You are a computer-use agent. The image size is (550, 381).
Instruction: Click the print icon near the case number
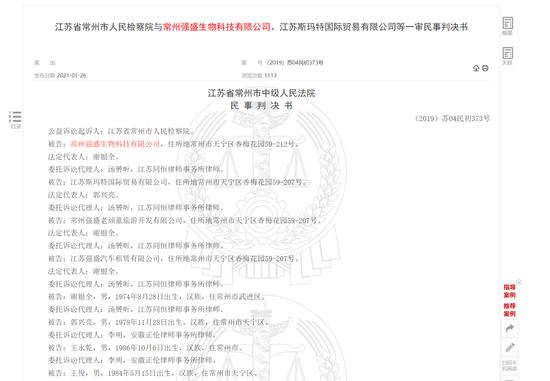(x=485, y=68)
